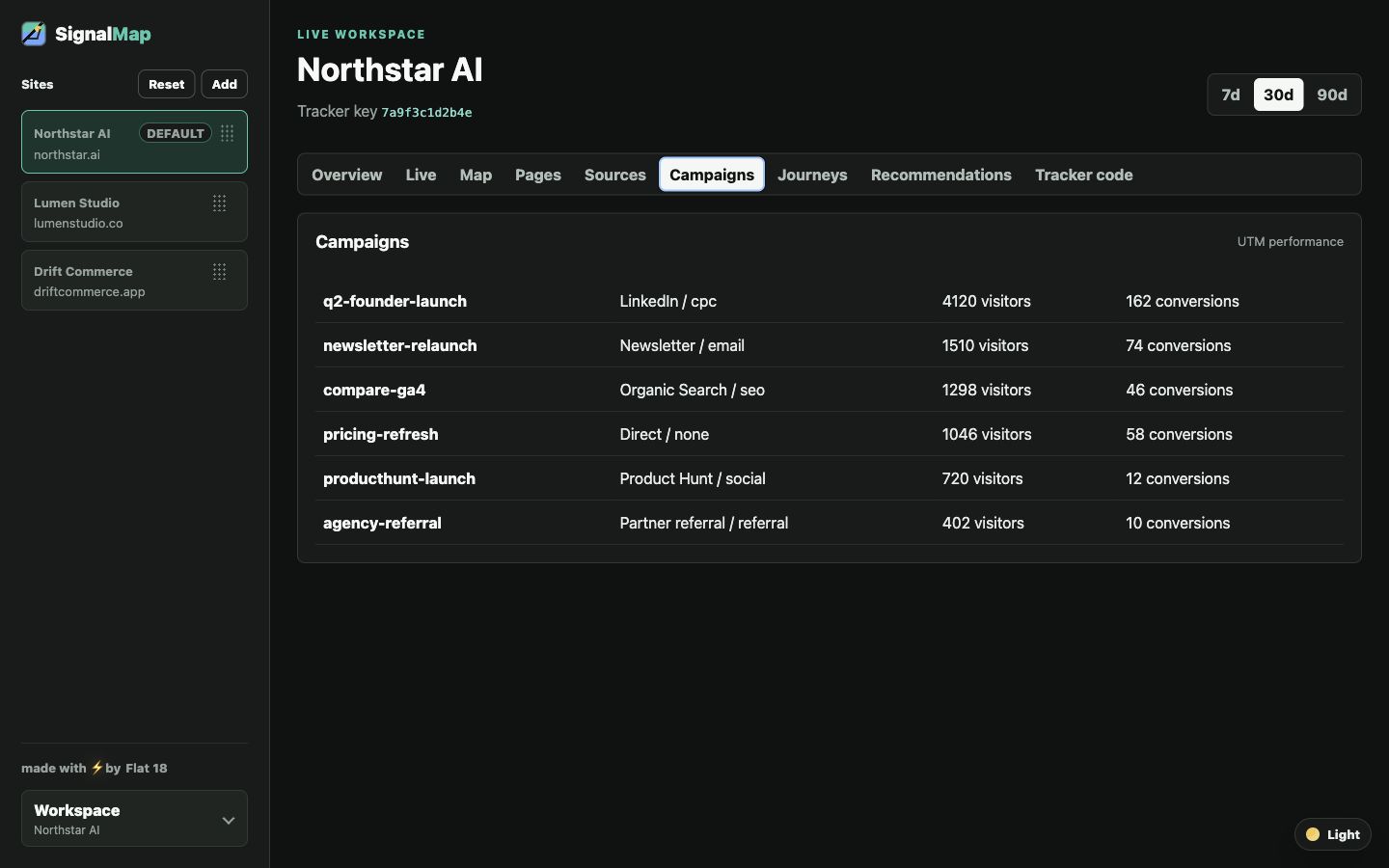Click the SignalMap logo icon
The height and width of the screenshot is (868, 1389).
[x=34, y=34]
